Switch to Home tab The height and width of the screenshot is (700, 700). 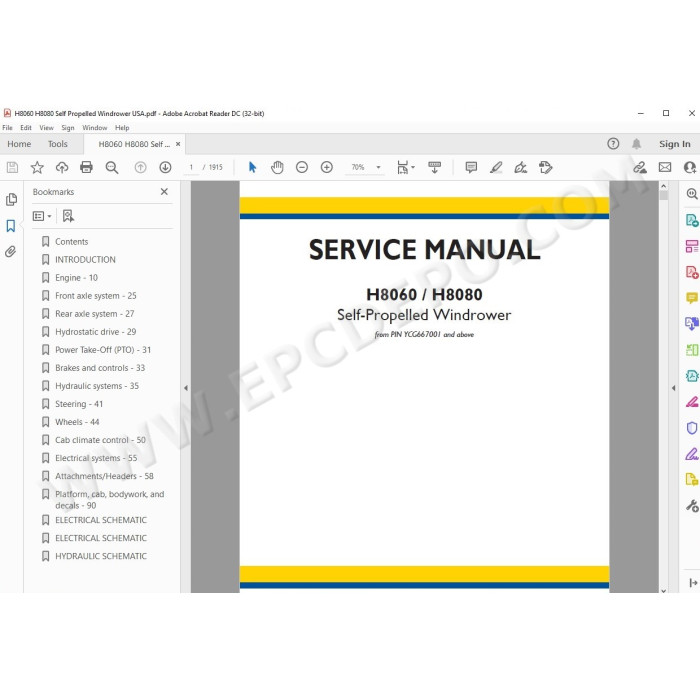click(x=19, y=144)
